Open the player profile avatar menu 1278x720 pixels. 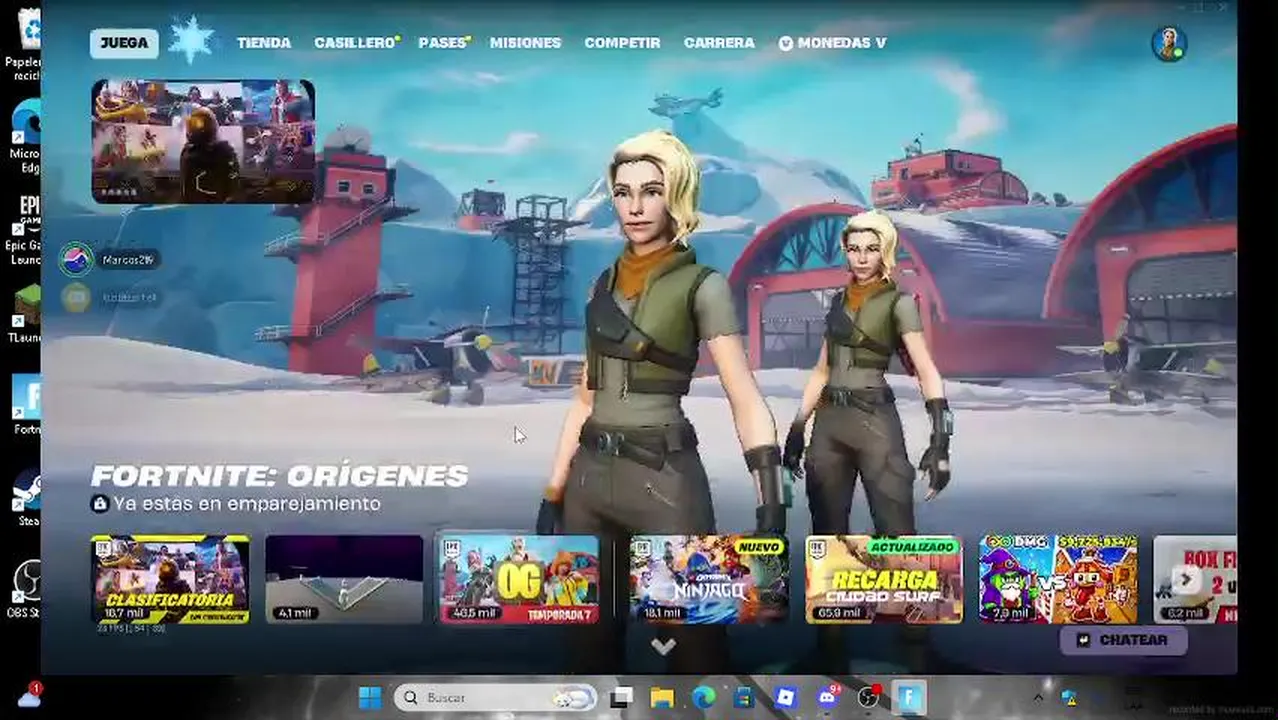[x=1168, y=44]
